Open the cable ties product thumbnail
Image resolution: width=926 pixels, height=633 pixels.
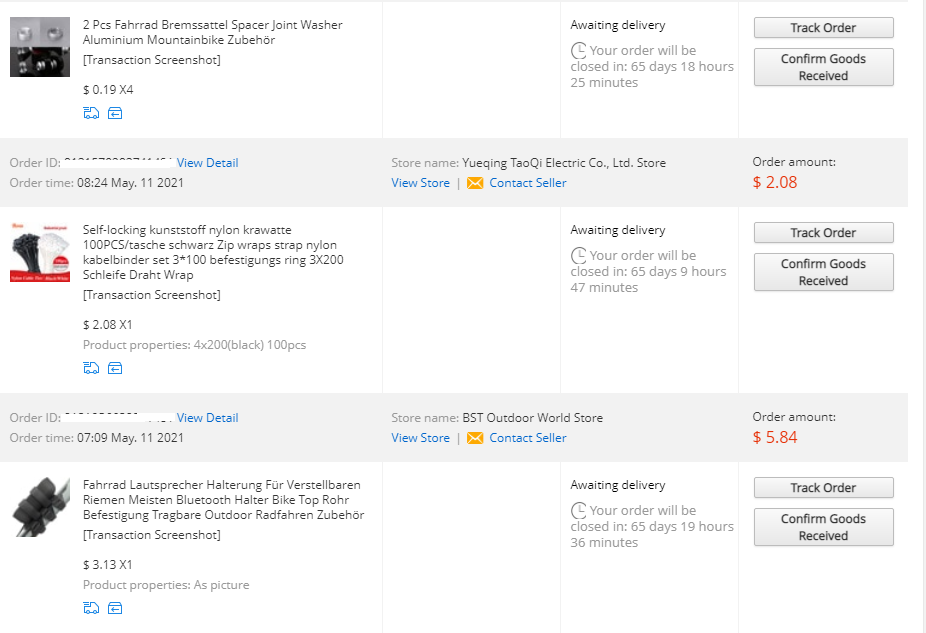(39, 254)
